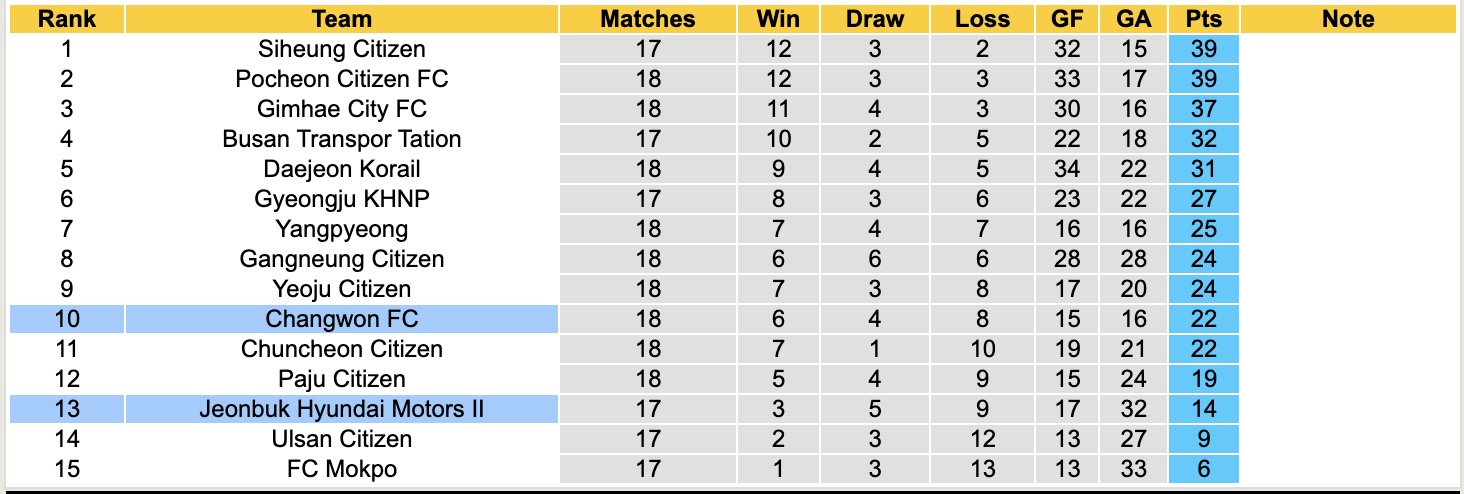This screenshot has height=494, width=1464.
Task: Select Jeonbuk Hyundai Motors II team
Action: (x=341, y=409)
